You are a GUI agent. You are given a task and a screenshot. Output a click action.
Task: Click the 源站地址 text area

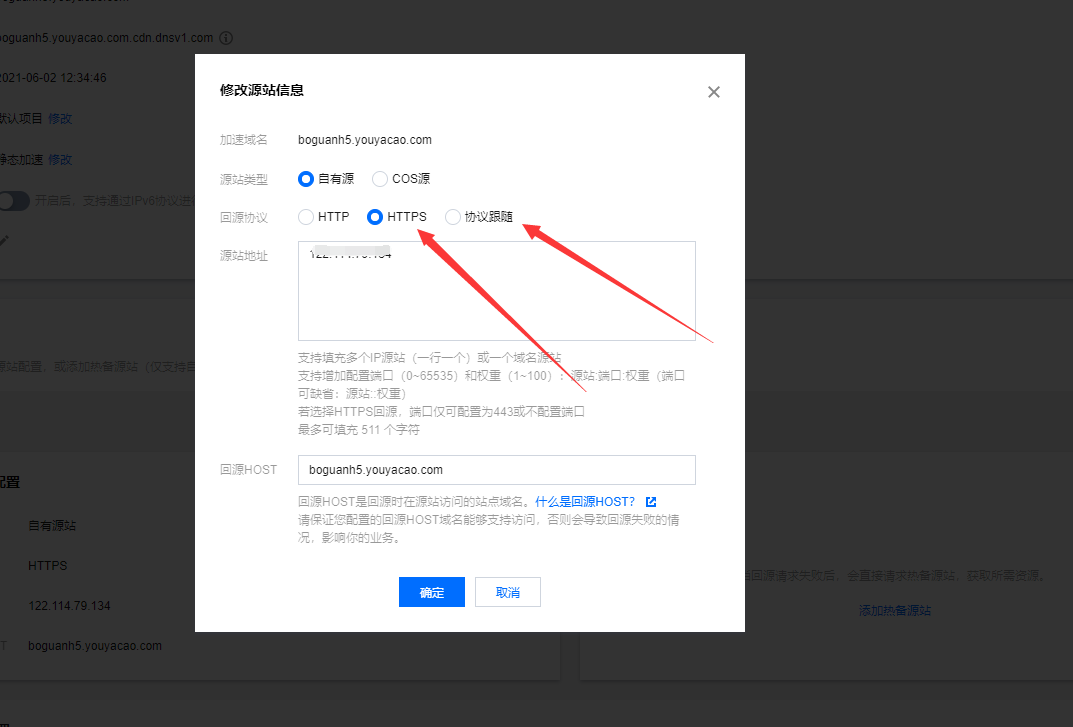click(497, 291)
